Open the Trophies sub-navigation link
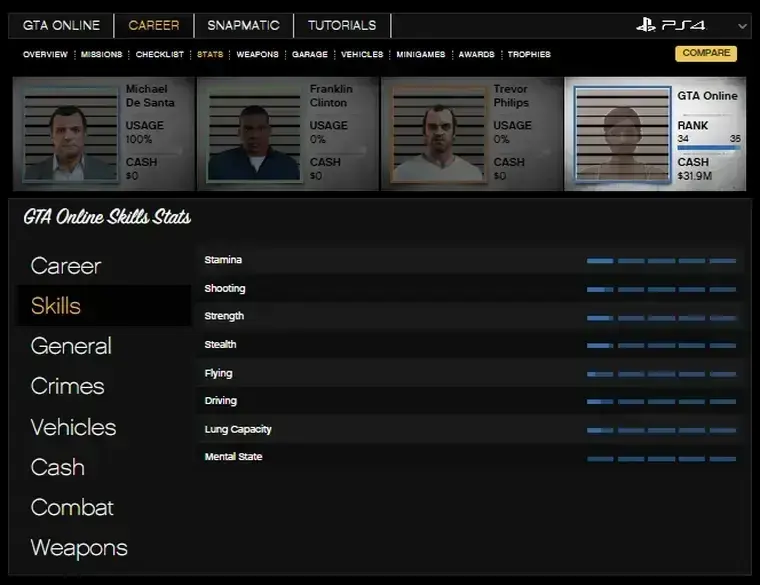 tap(529, 54)
